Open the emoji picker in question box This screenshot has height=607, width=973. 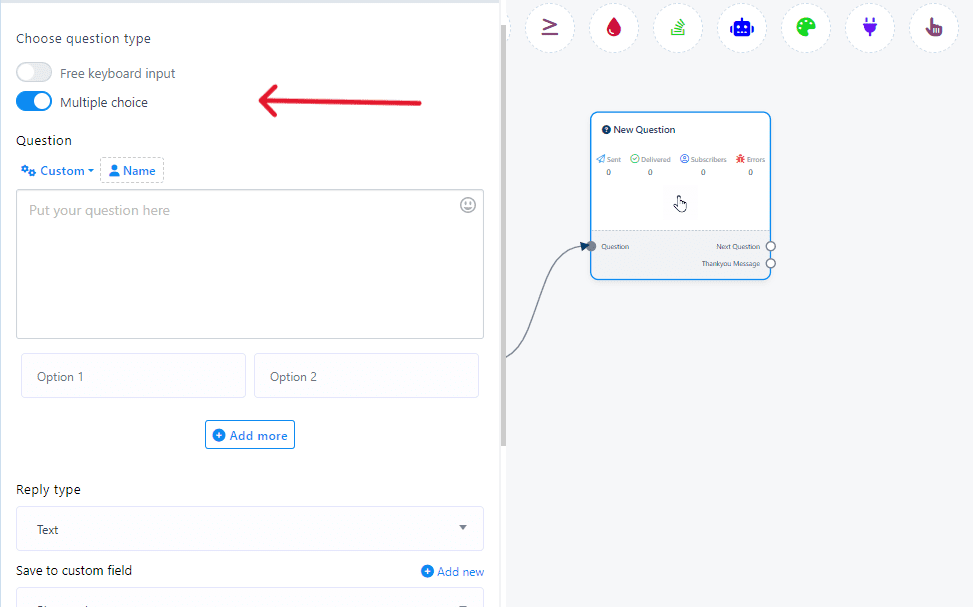[x=468, y=205]
